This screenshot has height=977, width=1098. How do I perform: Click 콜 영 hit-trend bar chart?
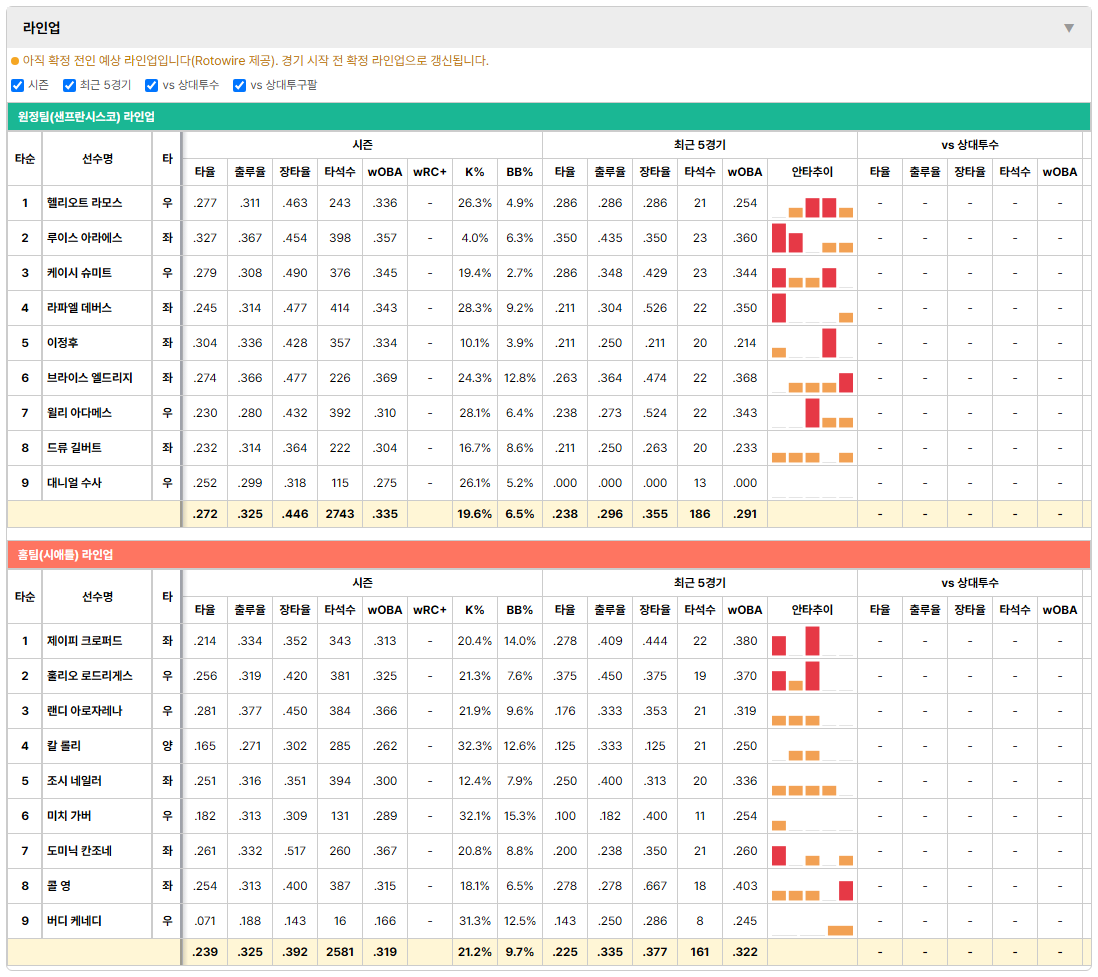coord(812,886)
